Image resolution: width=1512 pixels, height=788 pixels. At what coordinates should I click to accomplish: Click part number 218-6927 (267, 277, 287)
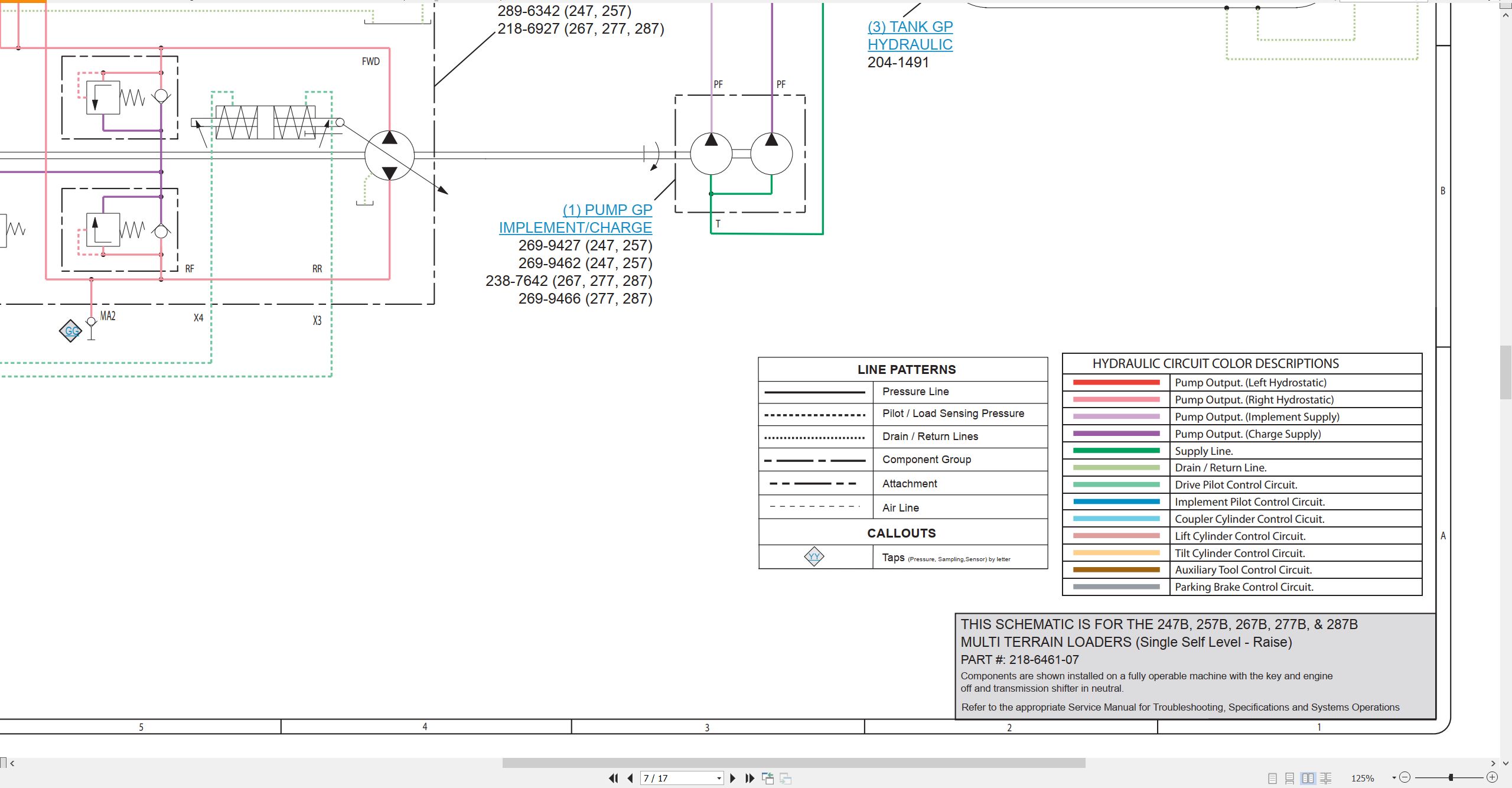(581, 28)
